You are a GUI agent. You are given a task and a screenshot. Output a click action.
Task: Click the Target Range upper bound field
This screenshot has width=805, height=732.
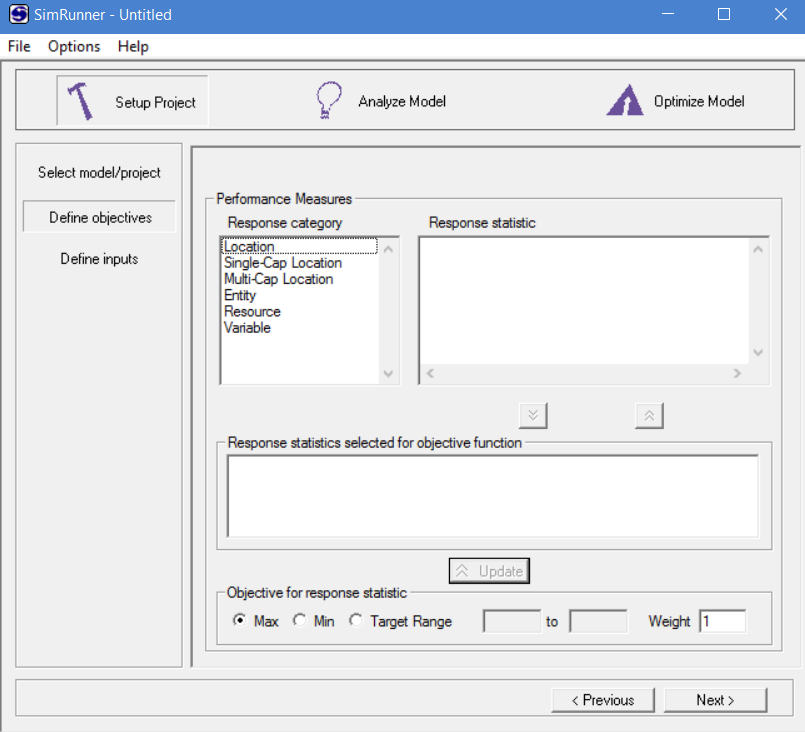point(598,622)
